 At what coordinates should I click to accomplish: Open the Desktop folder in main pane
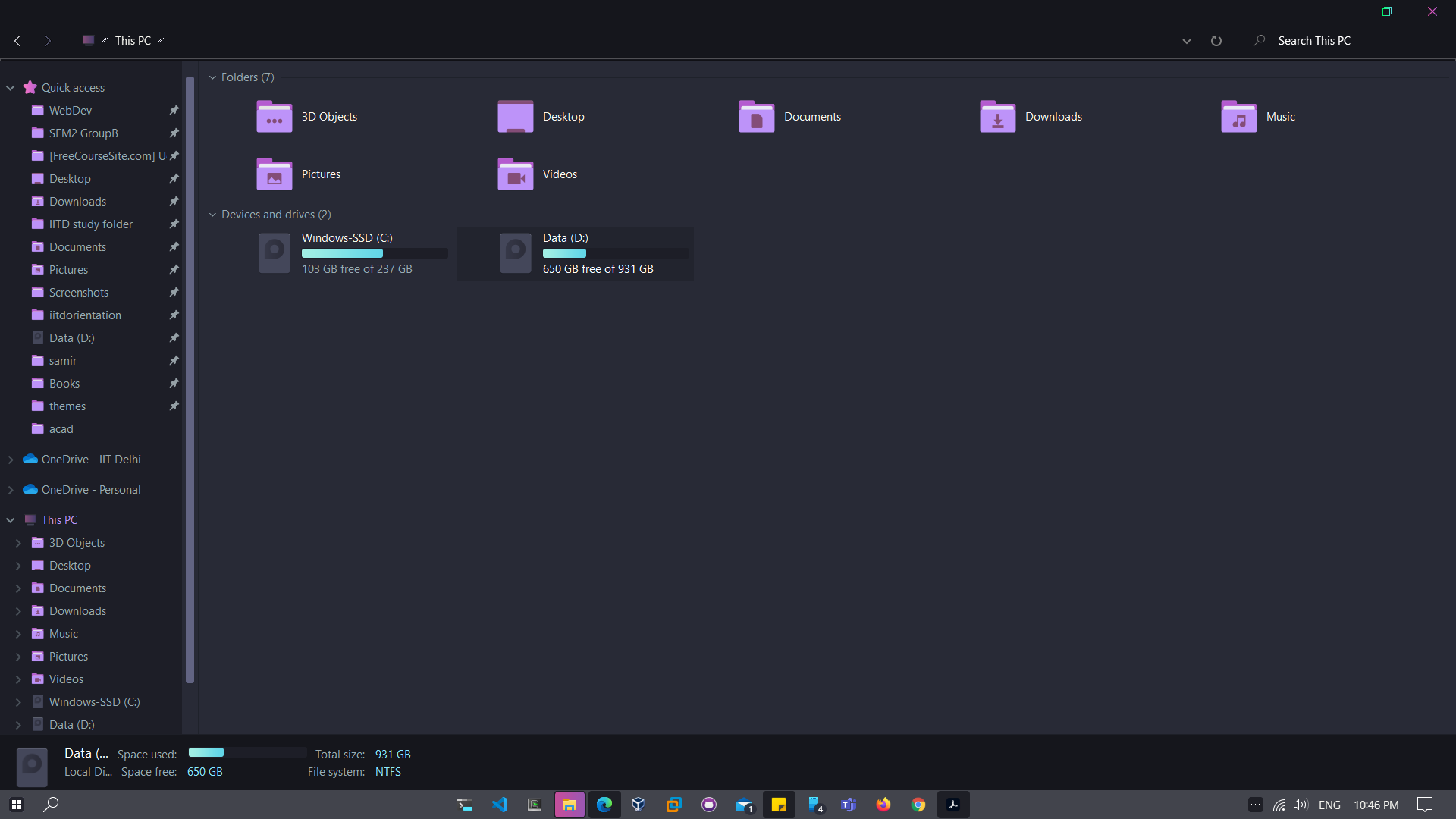pyautogui.click(x=541, y=117)
